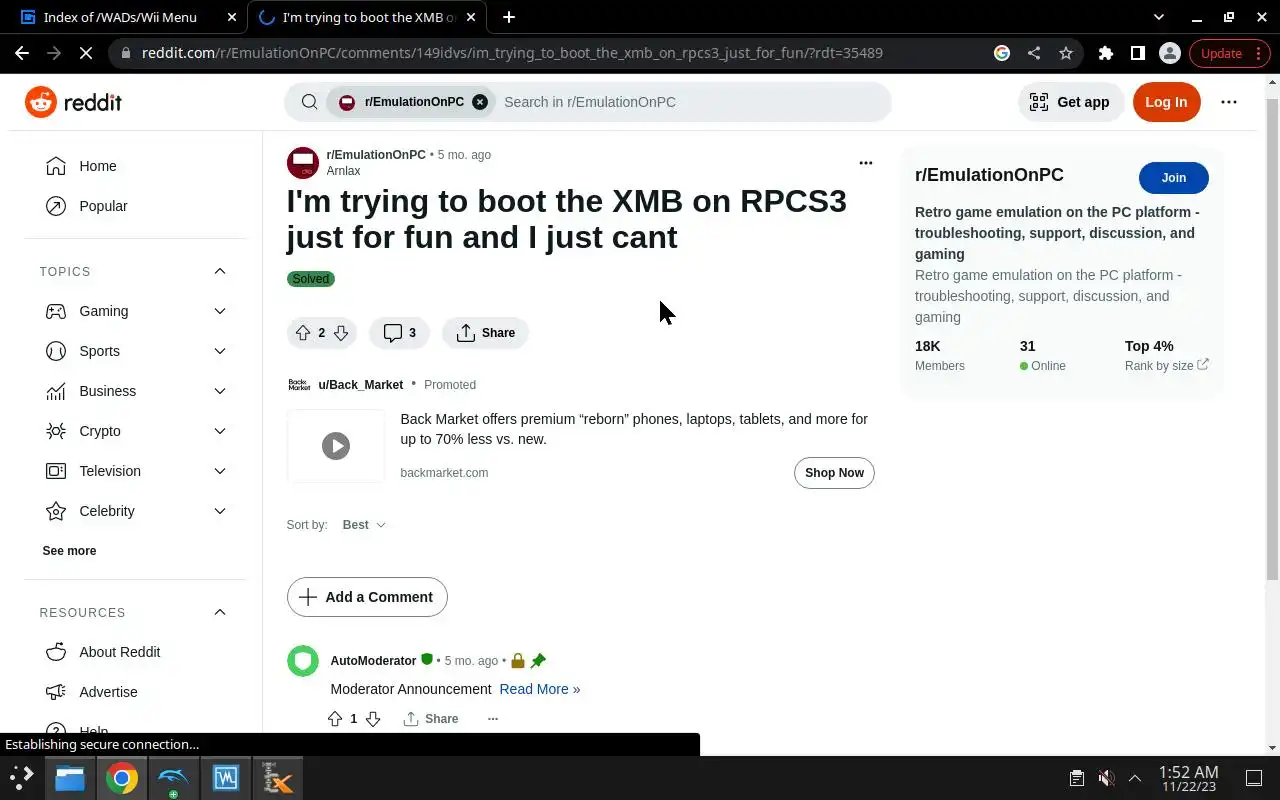Image resolution: width=1280 pixels, height=800 pixels.
Task: Open the browser extensions puzzle icon
Action: tap(1105, 53)
